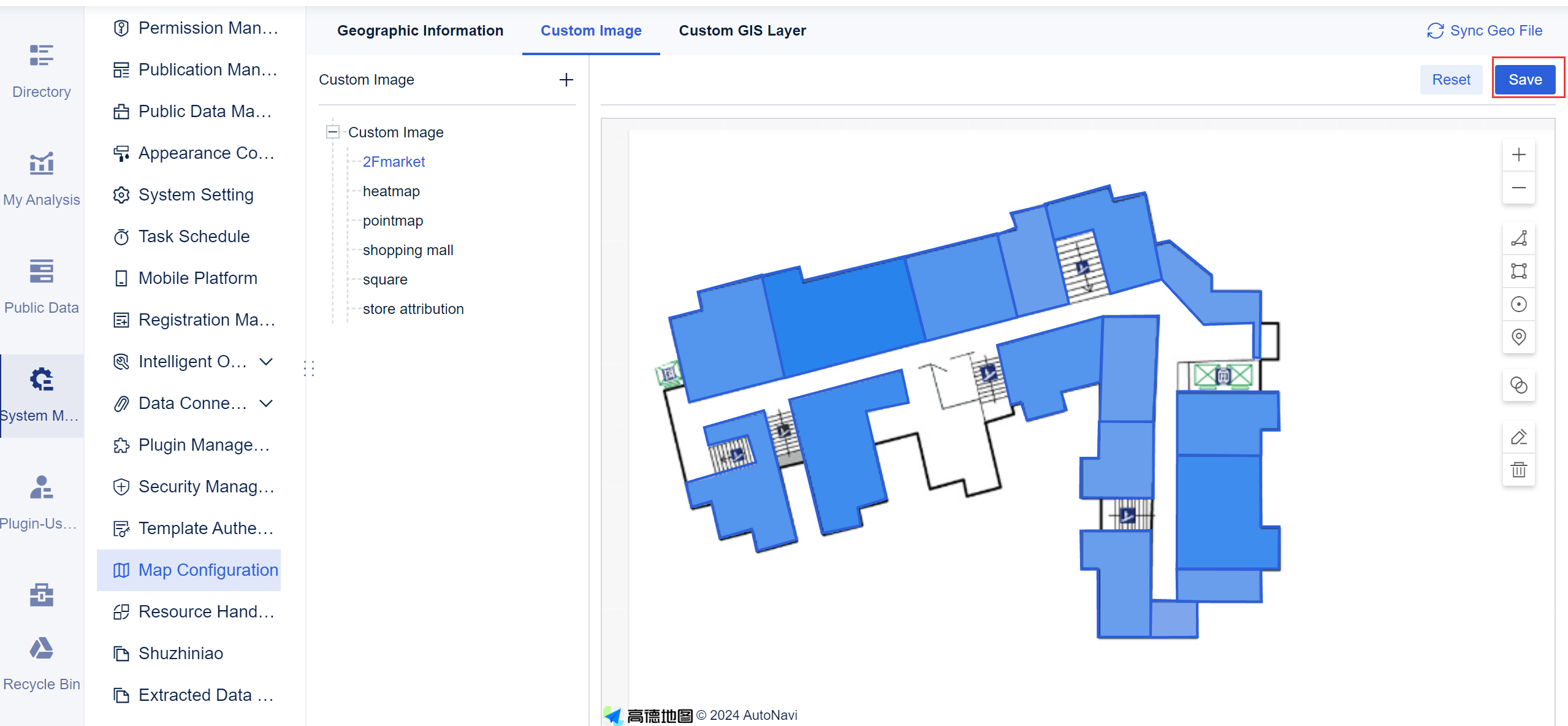Select the pointmap tree item
Image resolution: width=1568 pixels, height=726 pixels.
[393, 221]
